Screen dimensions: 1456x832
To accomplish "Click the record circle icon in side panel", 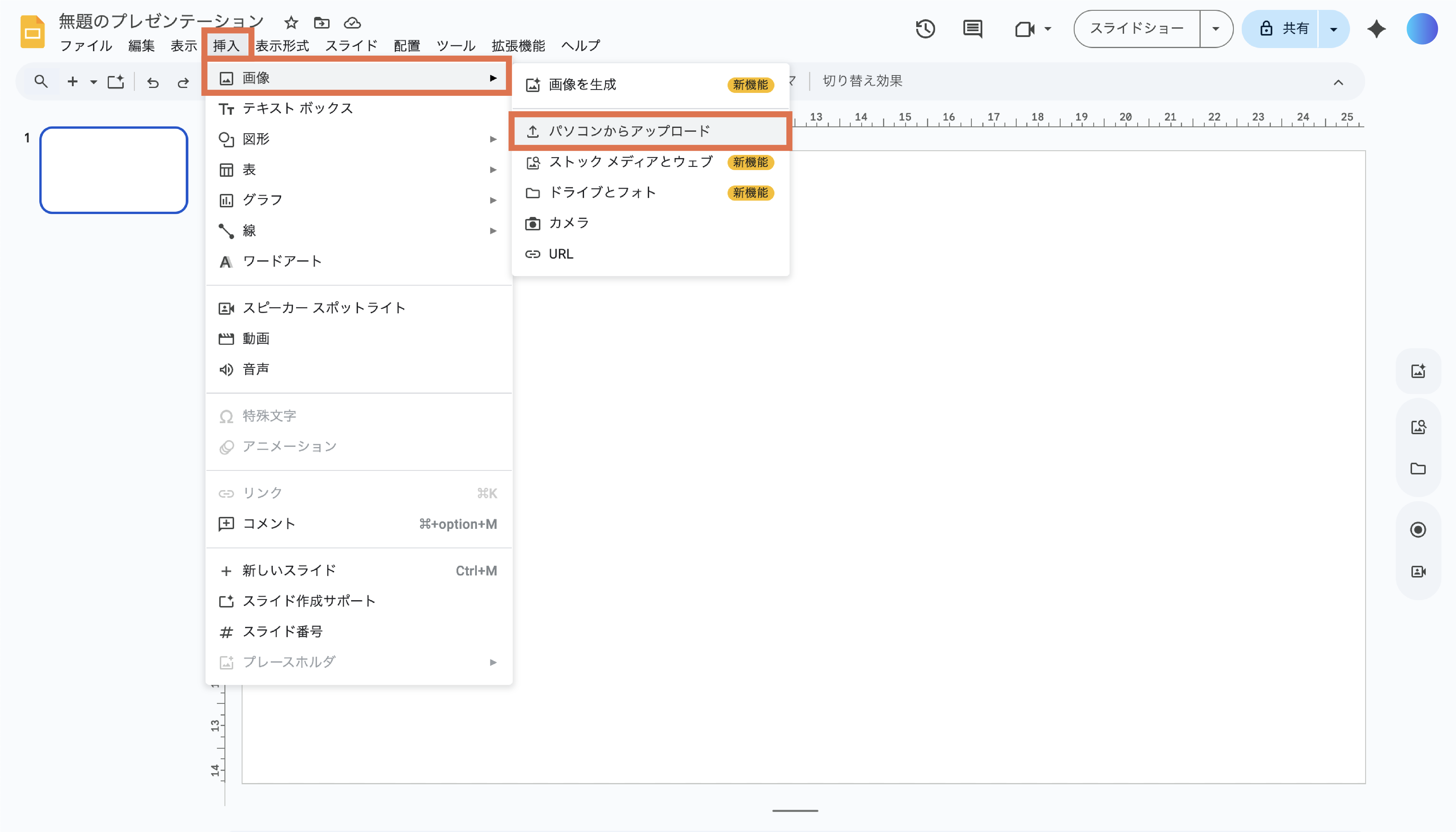I will coord(1418,530).
